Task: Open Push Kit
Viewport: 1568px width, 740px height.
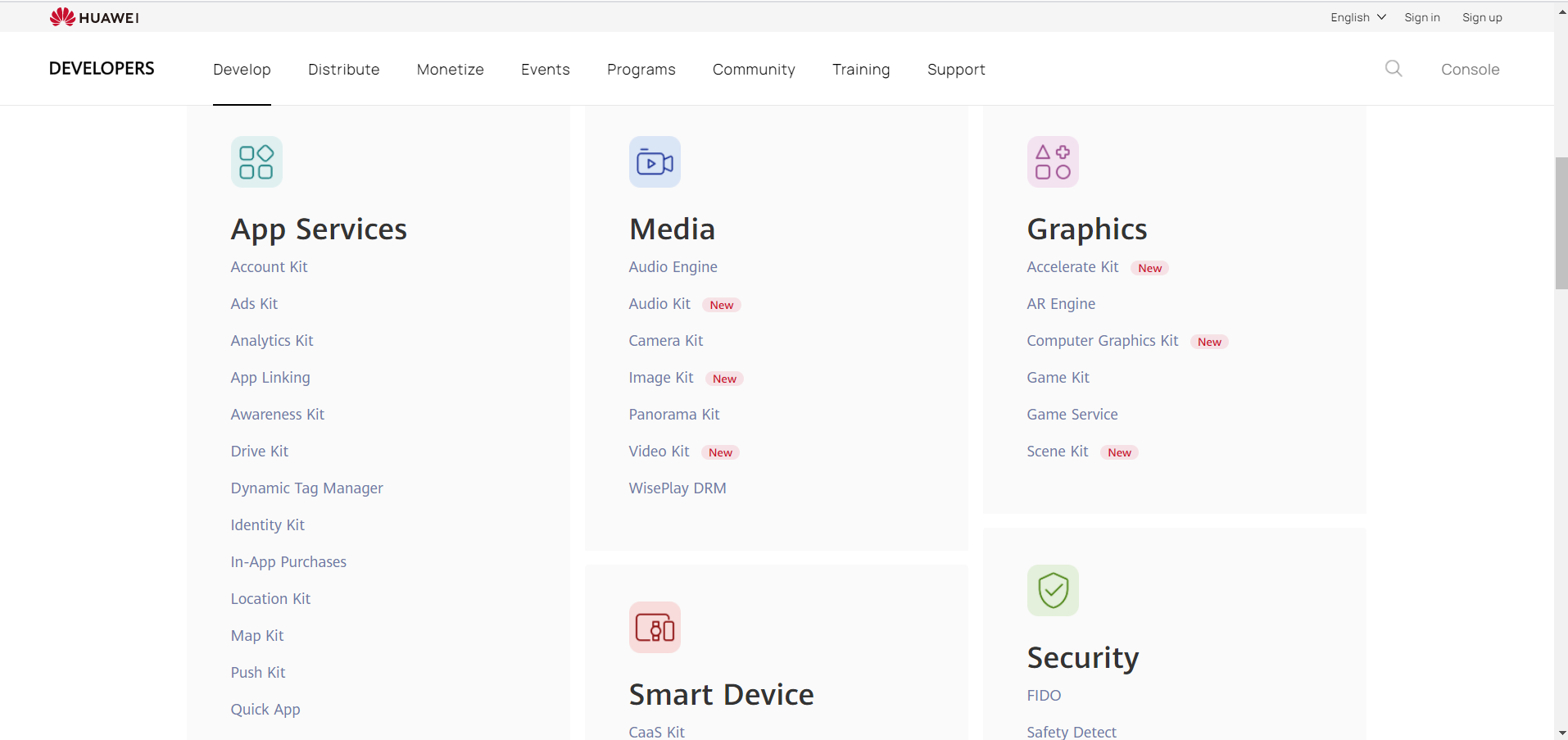Action: (x=258, y=673)
